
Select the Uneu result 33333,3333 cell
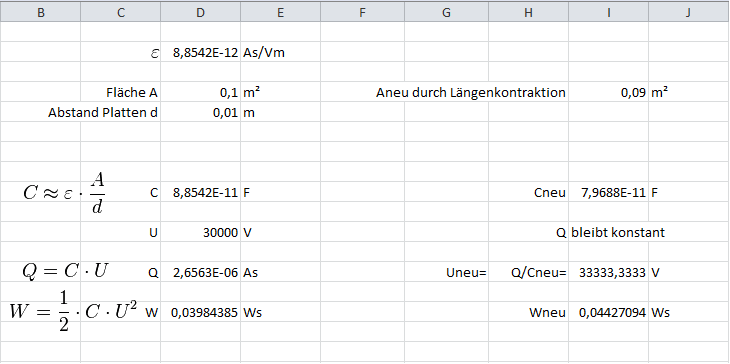pos(608,273)
